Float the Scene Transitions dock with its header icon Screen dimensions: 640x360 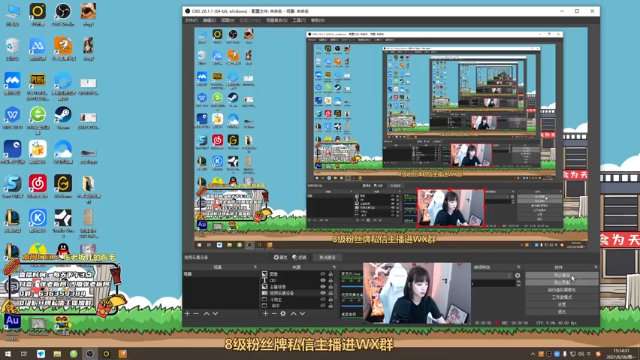pos(518,267)
